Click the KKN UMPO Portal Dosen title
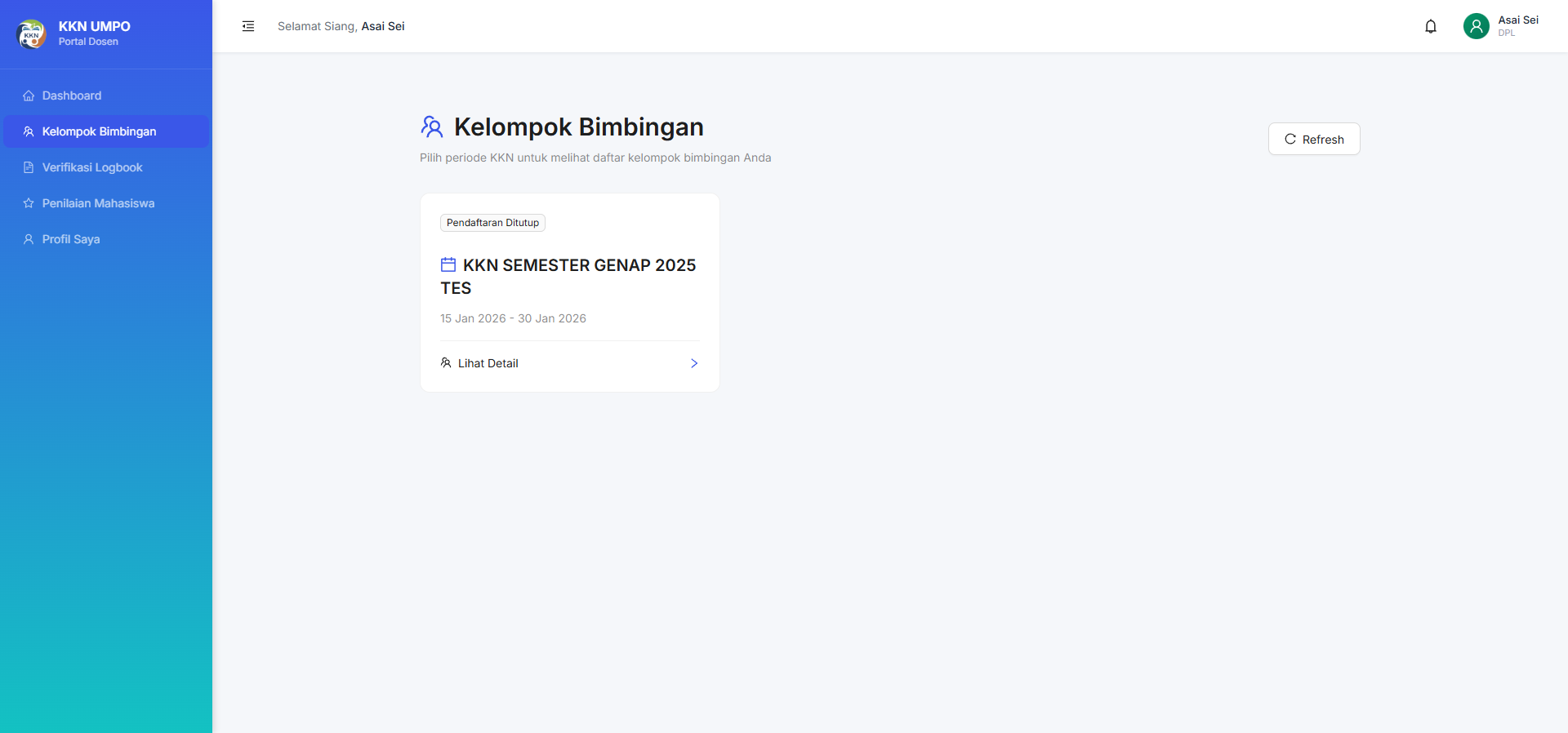Screen dimensions: 1568x733 coord(94,33)
